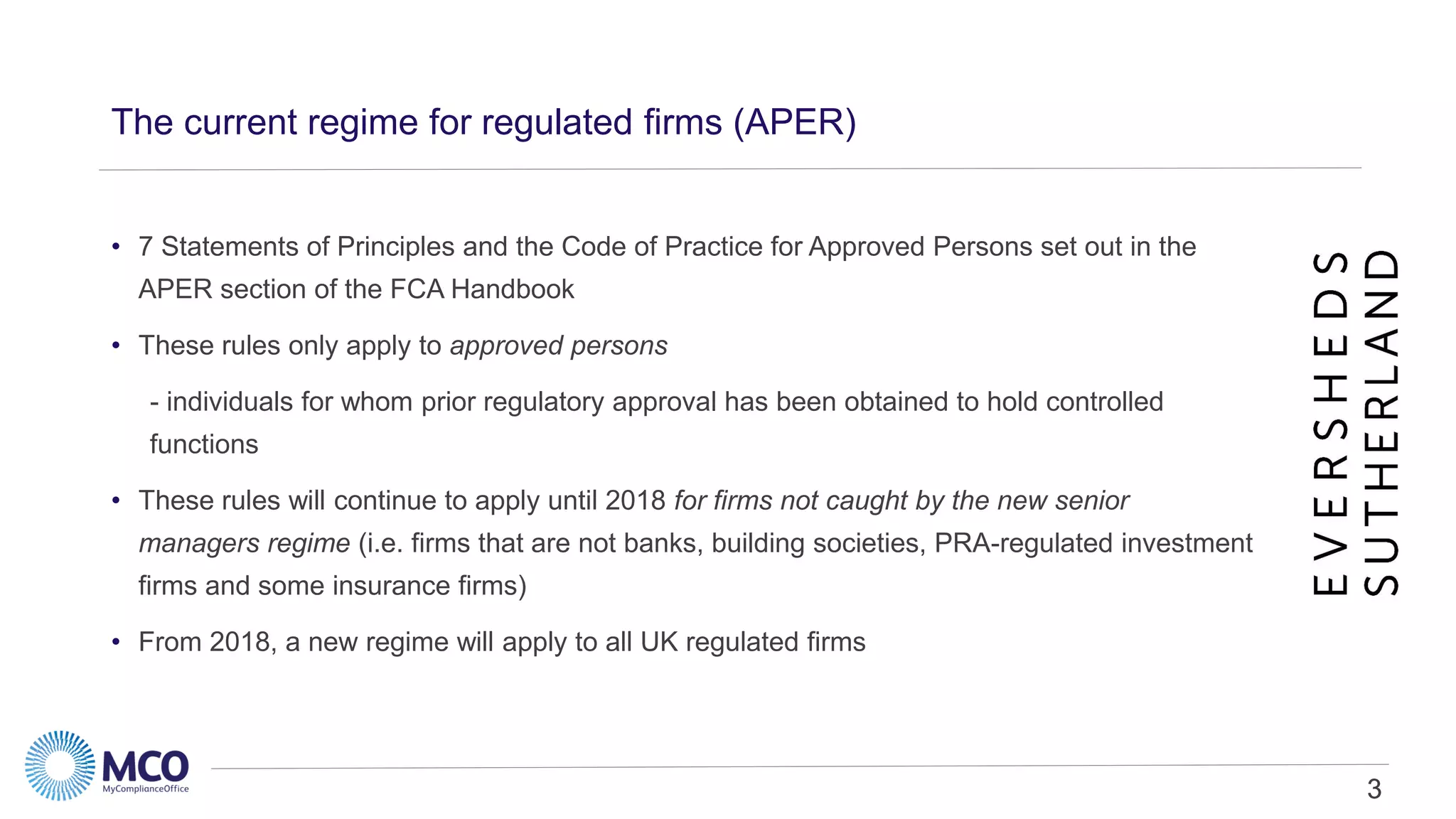Click 'PRA-regulated investment' text

pyautogui.click(x=1093, y=543)
